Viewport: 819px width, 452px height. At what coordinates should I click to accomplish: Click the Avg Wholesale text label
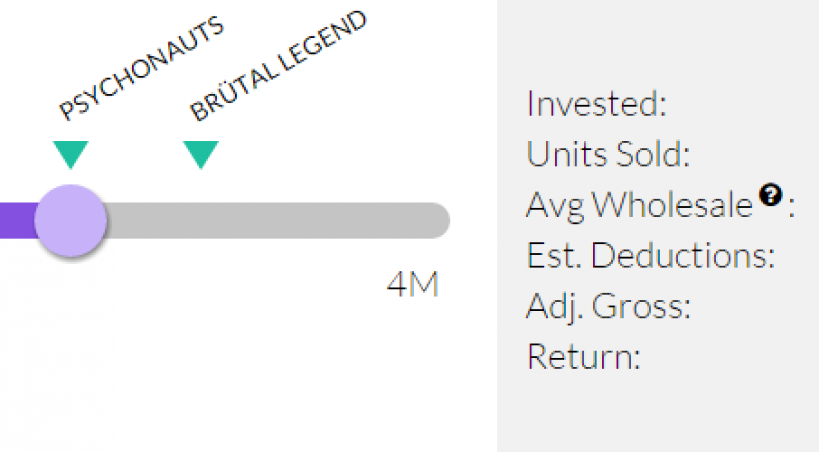pyautogui.click(x=639, y=205)
